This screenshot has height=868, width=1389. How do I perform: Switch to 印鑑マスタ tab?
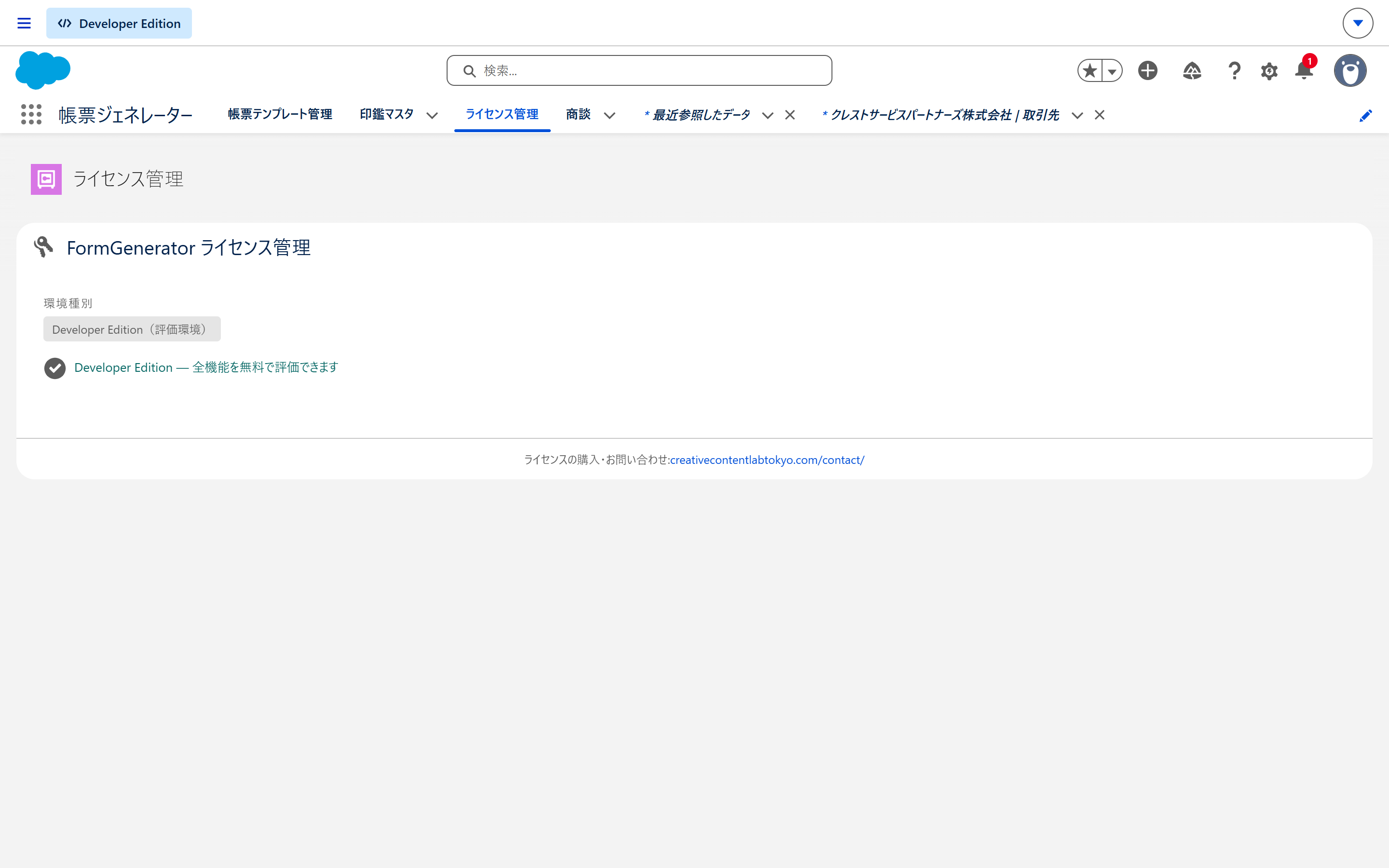pyautogui.click(x=387, y=114)
